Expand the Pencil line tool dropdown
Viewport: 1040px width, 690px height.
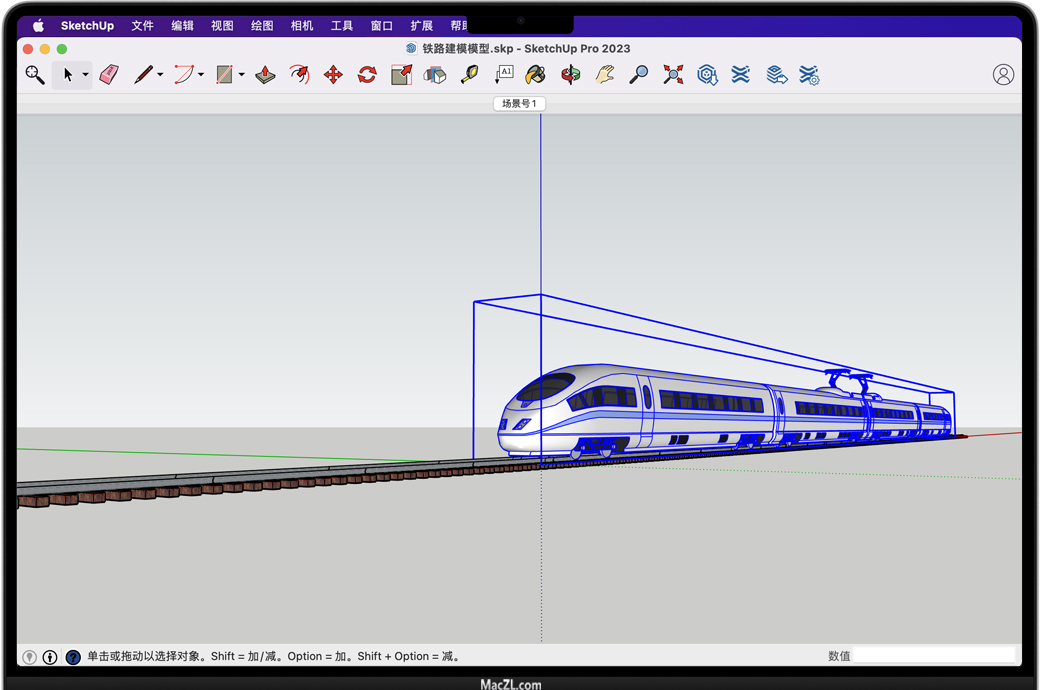[160, 75]
